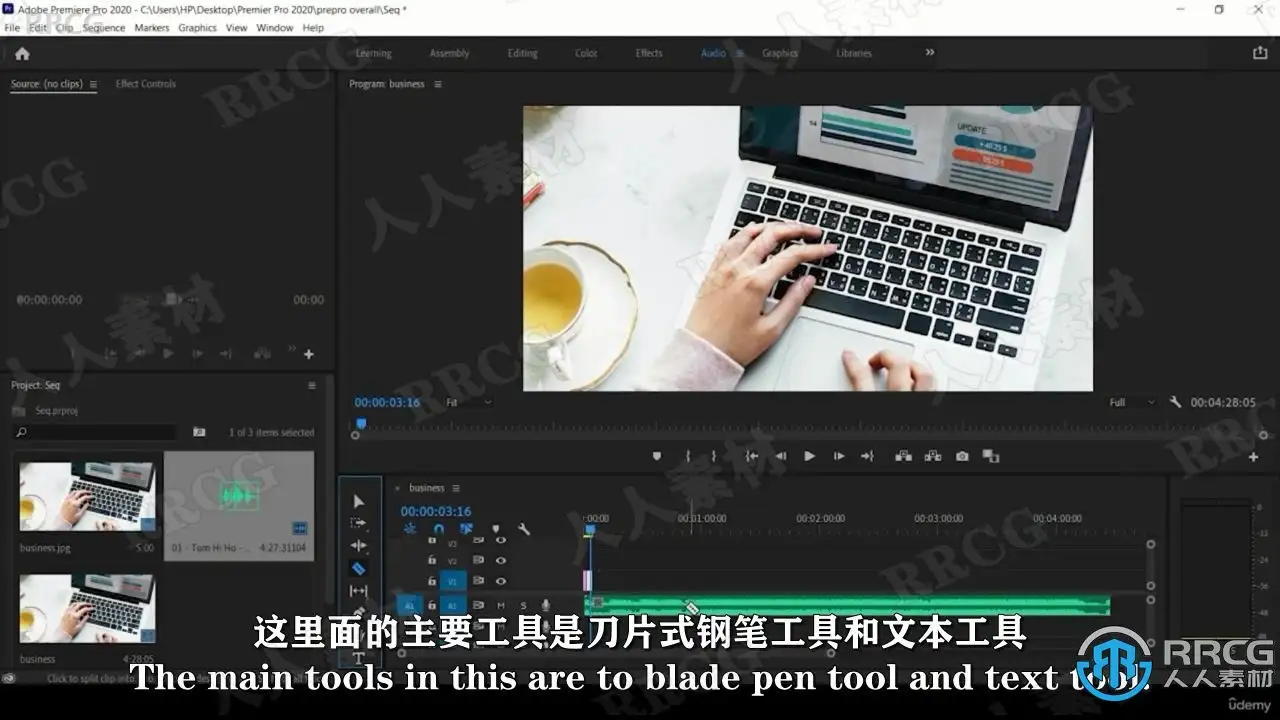Viewport: 1280px width, 720px height.
Task: Toggle V2 track visibility eye
Action: [x=501, y=561]
